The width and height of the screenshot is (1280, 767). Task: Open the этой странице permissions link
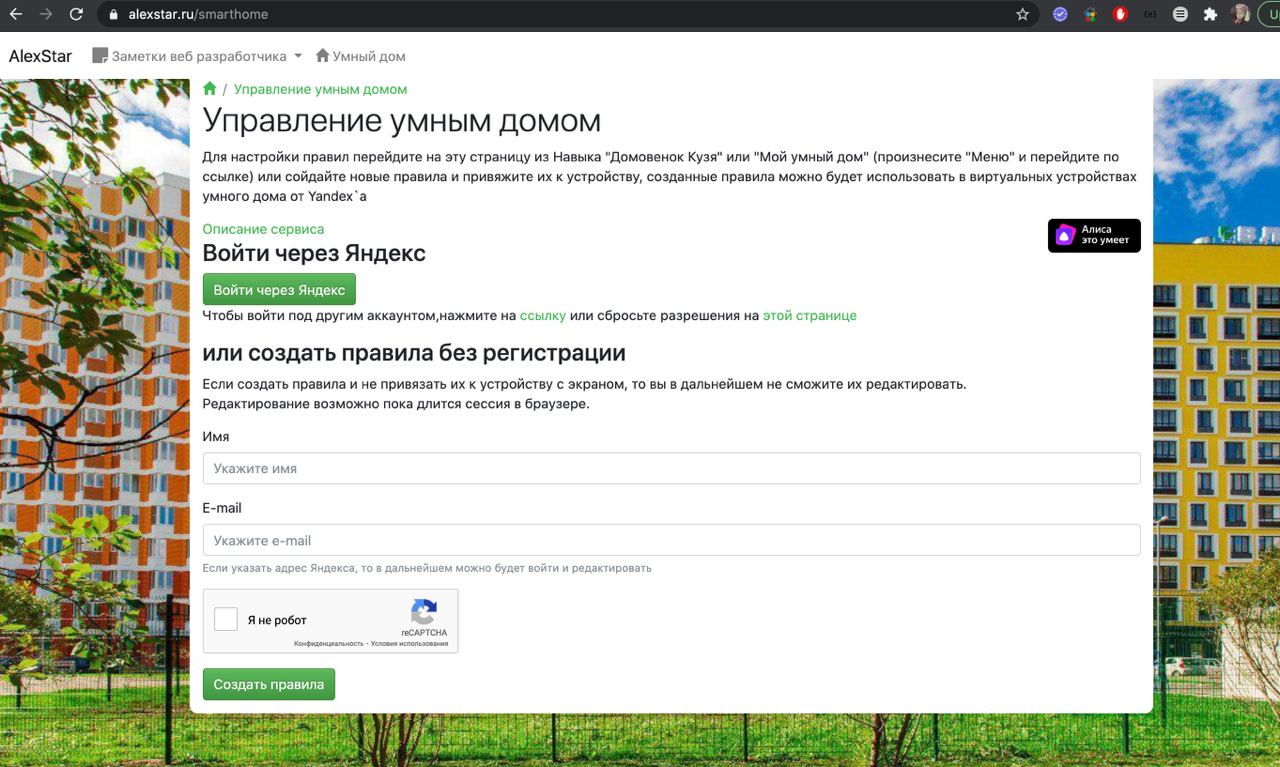coord(810,315)
